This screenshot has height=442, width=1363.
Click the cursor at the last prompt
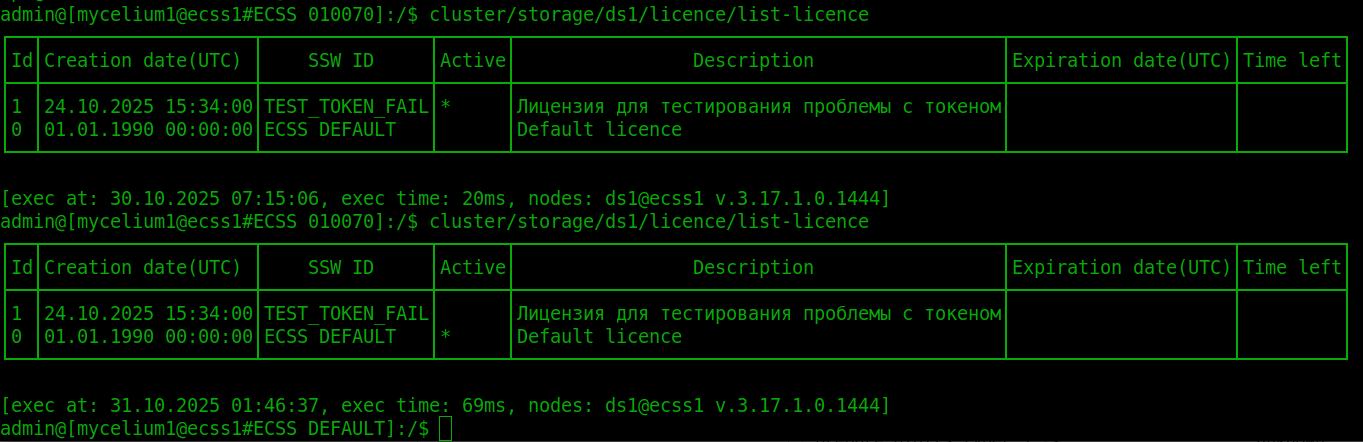[x=445, y=429]
